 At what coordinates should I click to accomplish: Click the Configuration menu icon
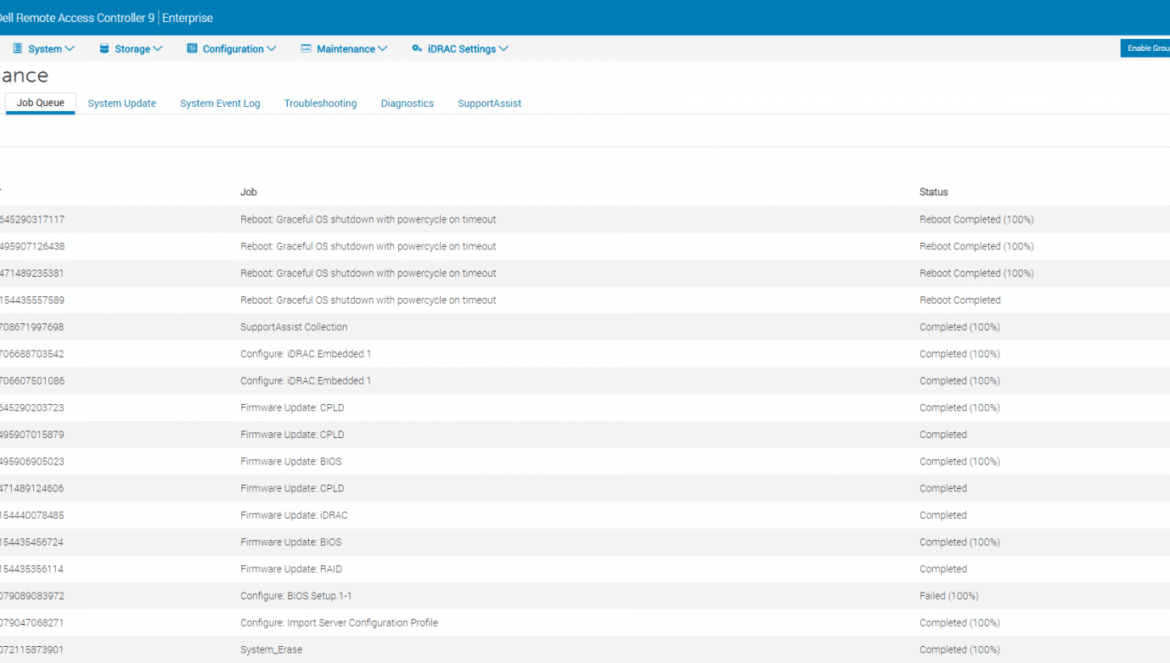(x=192, y=48)
